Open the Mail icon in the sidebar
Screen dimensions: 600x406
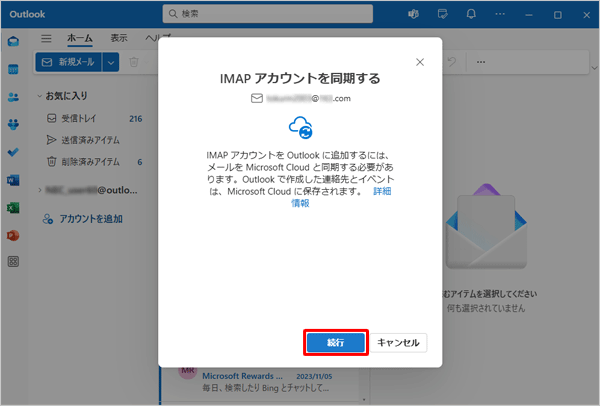13,41
